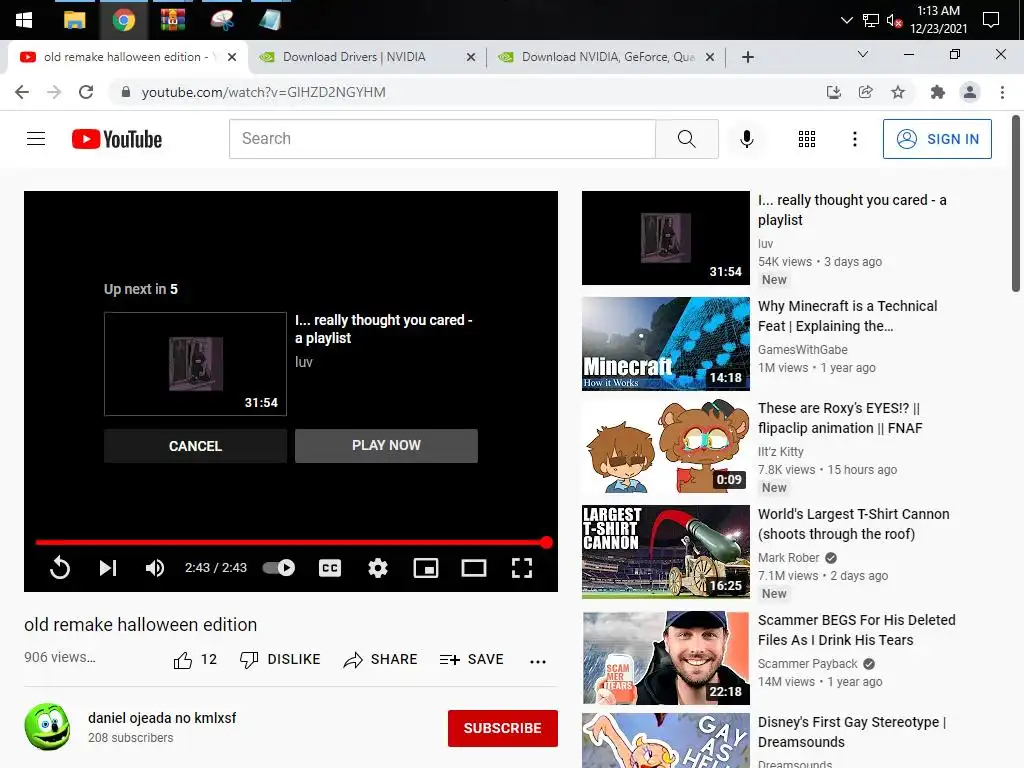1024x768 pixels.
Task: Click the address bar URL
Action: click(263, 92)
